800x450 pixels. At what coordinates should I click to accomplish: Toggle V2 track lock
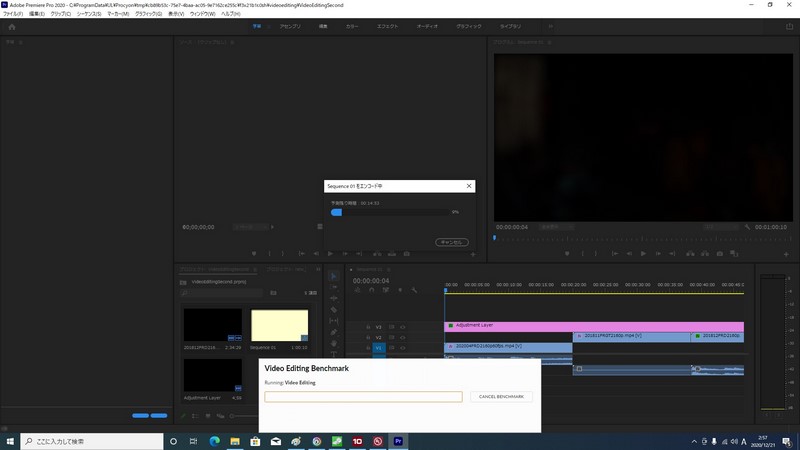point(368,337)
